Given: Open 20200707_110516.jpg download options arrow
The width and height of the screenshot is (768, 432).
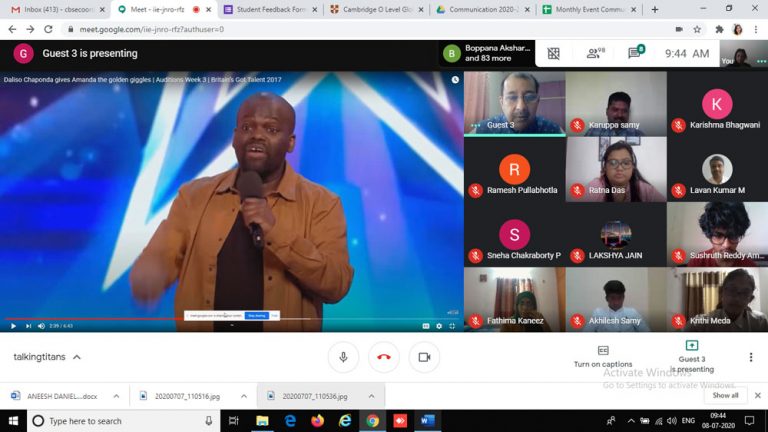Looking at the screenshot, I should click(x=244, y=396).
